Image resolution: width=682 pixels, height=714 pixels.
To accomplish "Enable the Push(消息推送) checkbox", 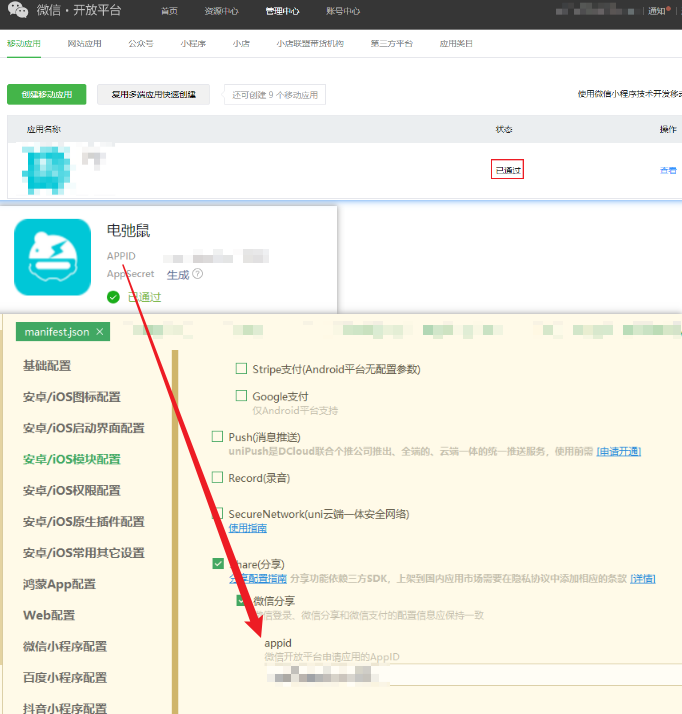I will (x=218, y=437).
